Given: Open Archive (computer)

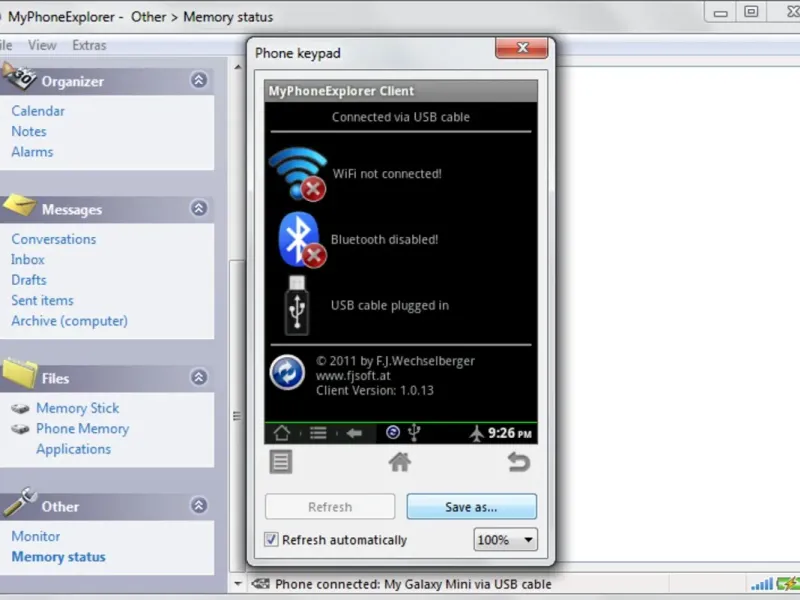Looking at the screenshot, I should [69, 321].
